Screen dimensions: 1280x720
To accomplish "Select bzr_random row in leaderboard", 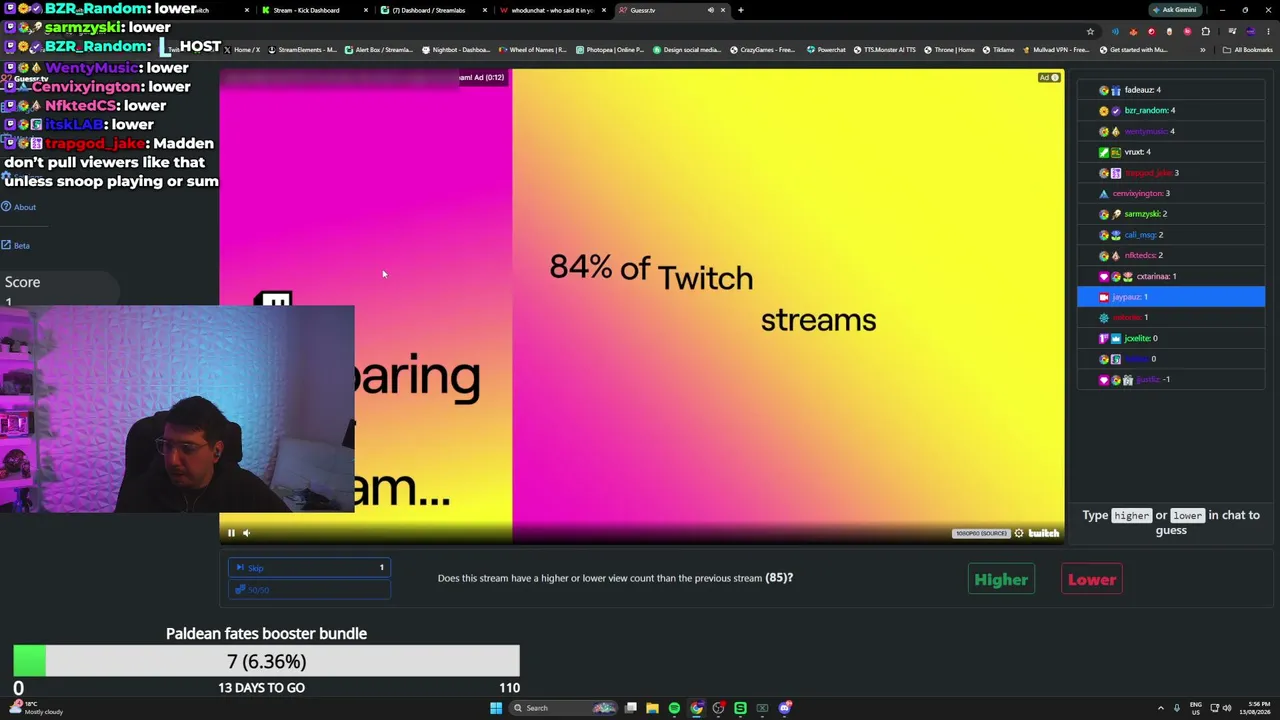I will coord(1171,111).
